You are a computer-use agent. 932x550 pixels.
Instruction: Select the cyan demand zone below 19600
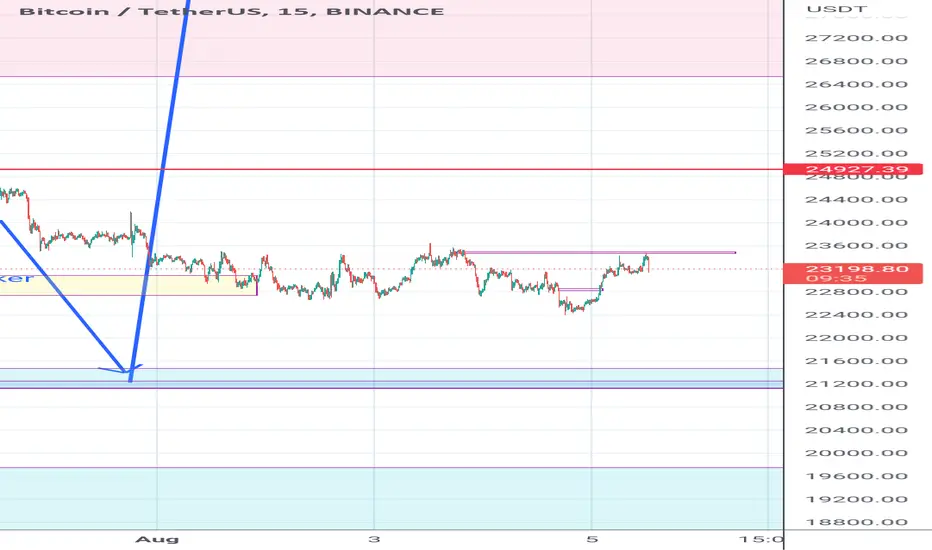point(391,498)
